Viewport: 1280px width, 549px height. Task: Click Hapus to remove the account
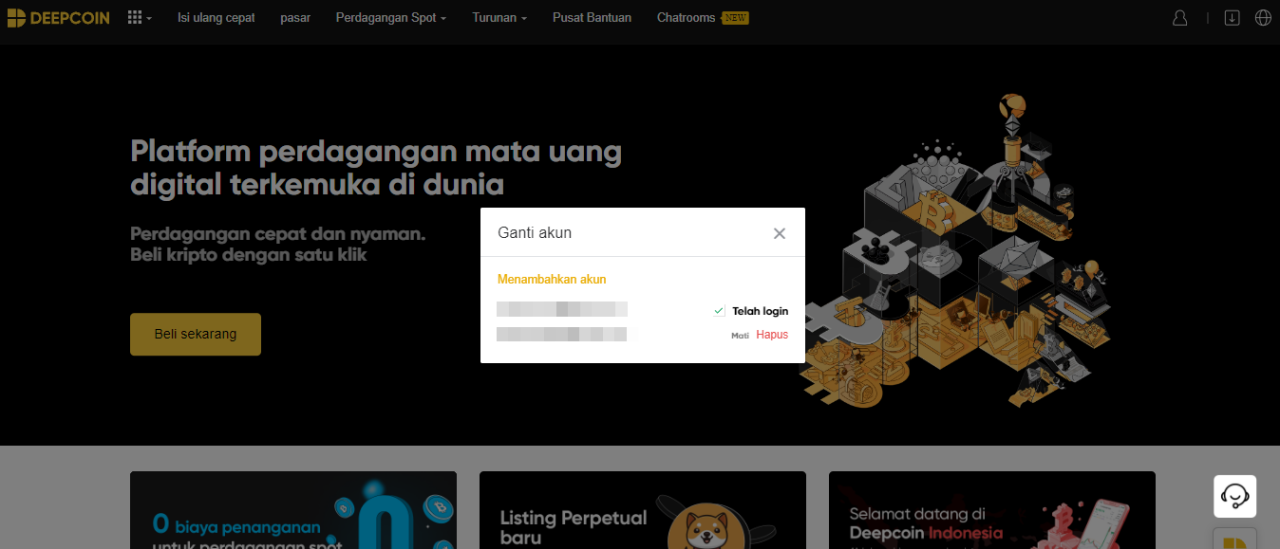coord(772,335)
